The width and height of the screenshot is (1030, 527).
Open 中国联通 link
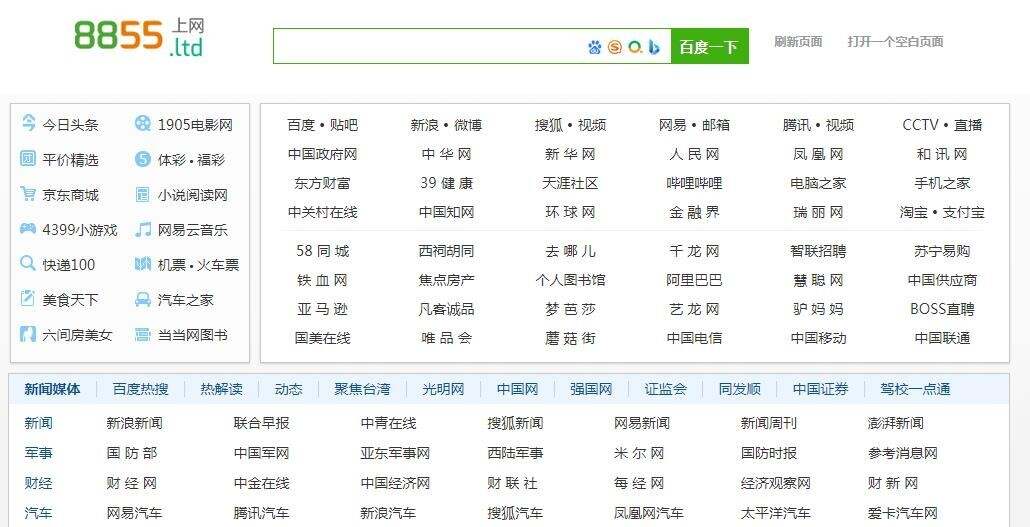pos(942,338)
